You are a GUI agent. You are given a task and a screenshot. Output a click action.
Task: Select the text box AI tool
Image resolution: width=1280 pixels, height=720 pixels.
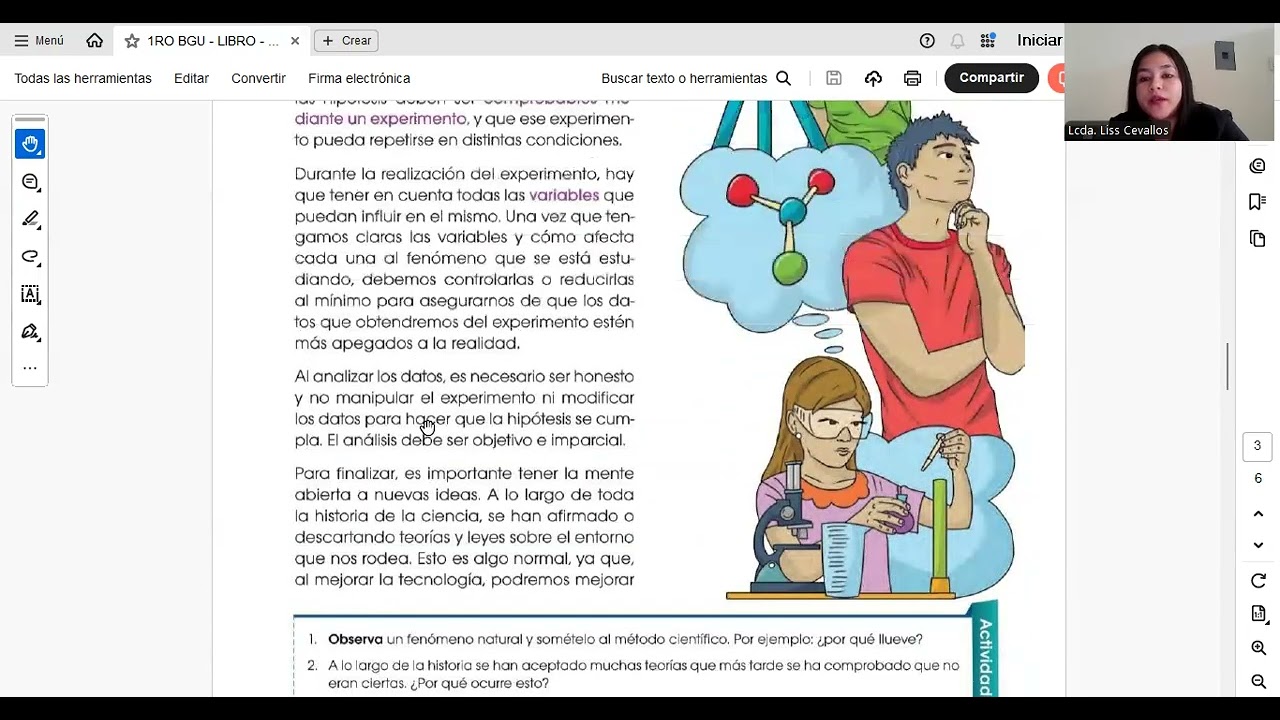click(30, 294)
